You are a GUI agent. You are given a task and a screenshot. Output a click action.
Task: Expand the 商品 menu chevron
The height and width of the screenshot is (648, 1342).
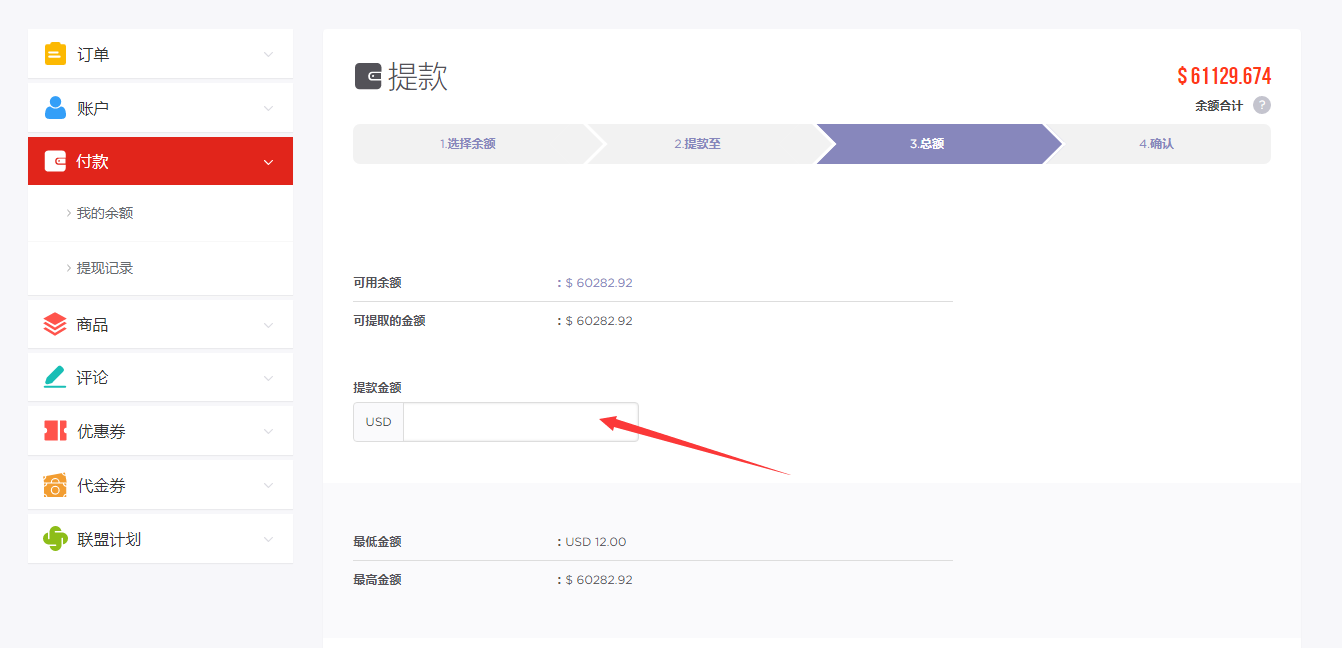click(x=268, y=325)
